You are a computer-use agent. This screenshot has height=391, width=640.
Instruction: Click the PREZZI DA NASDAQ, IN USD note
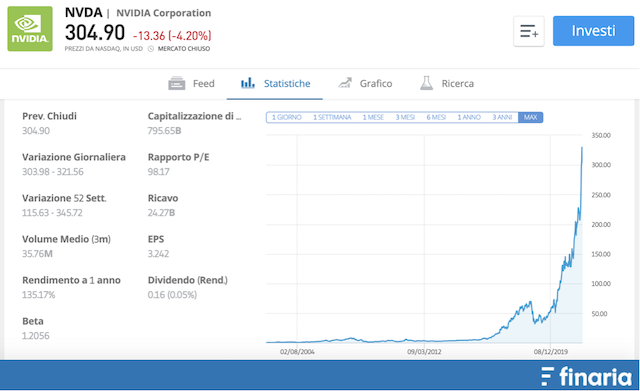tap(104, 49)
